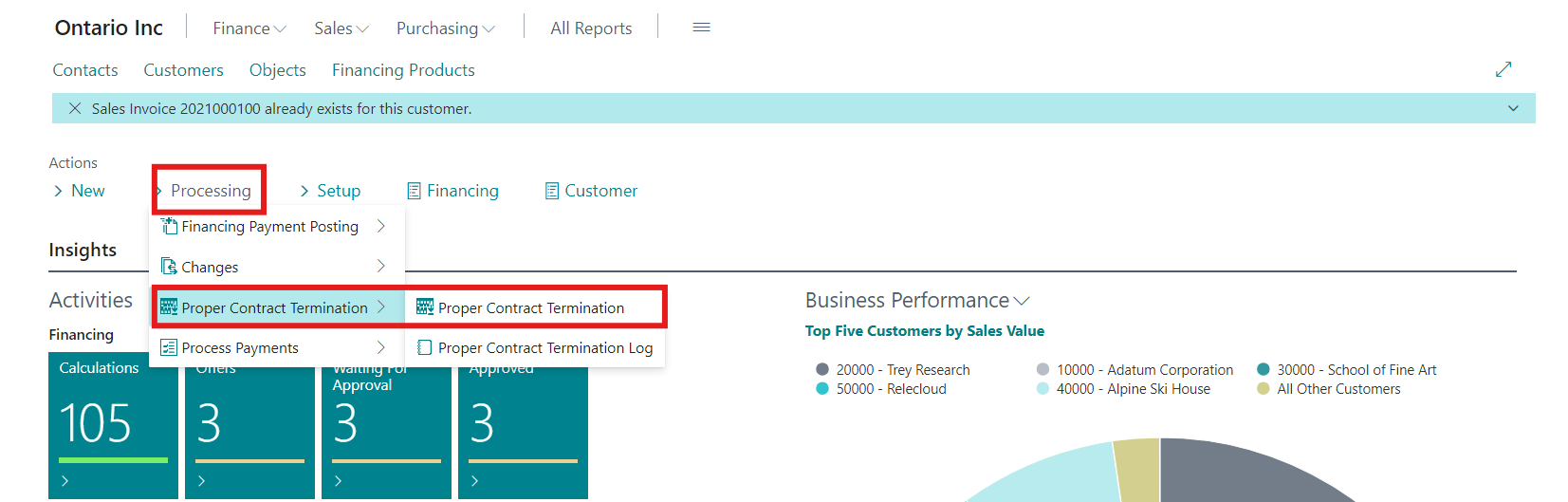Open the Purchasing dropdown menu
The width and height of the screenshot is (1568, 502).
[x=445, y=28]
